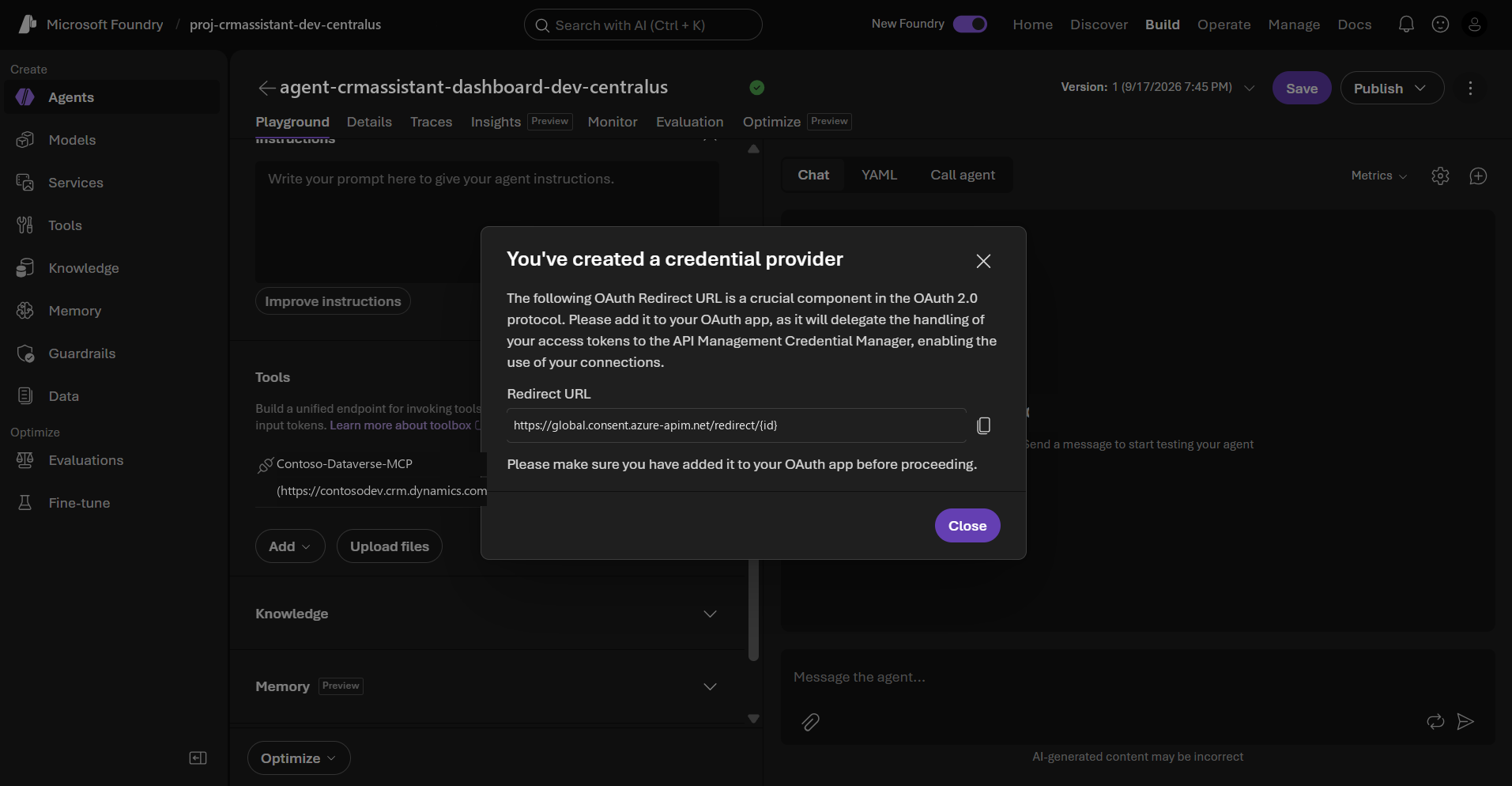This screenshot has width=1512, height=786.
Task: Close the credential provider dialog with X
Action: point(983,261)
